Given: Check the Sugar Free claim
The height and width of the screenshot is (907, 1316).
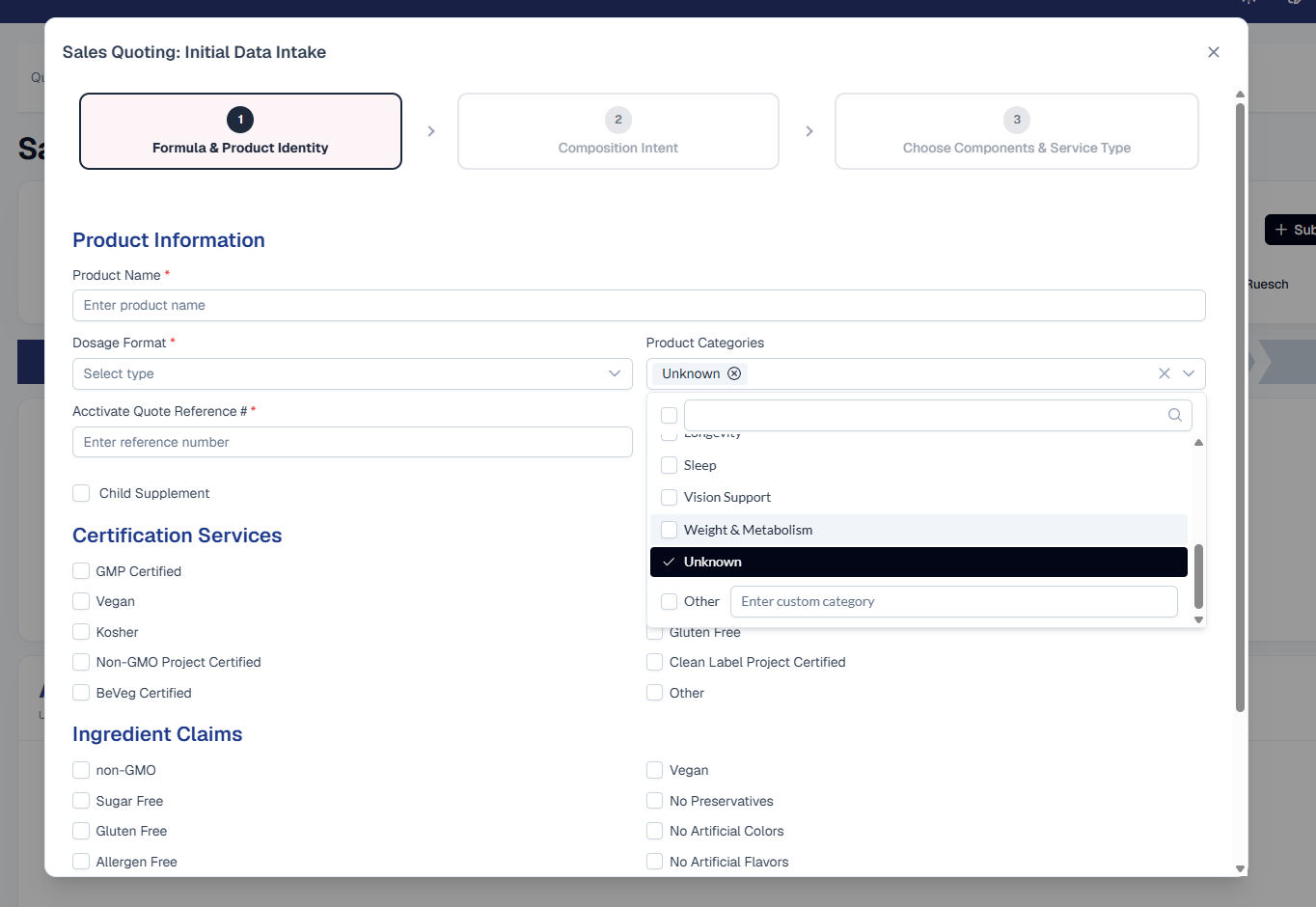Looking at the screenshot, I should point(81,801).
